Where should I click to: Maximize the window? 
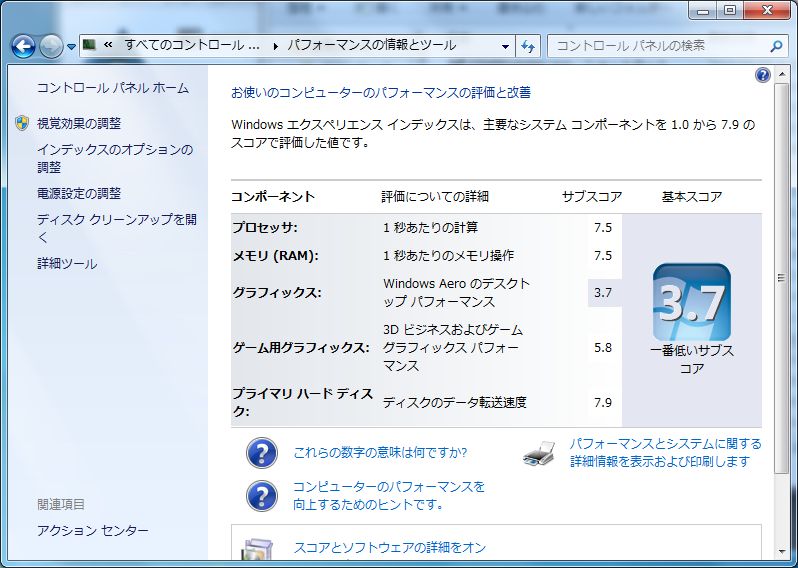(730, 10)
